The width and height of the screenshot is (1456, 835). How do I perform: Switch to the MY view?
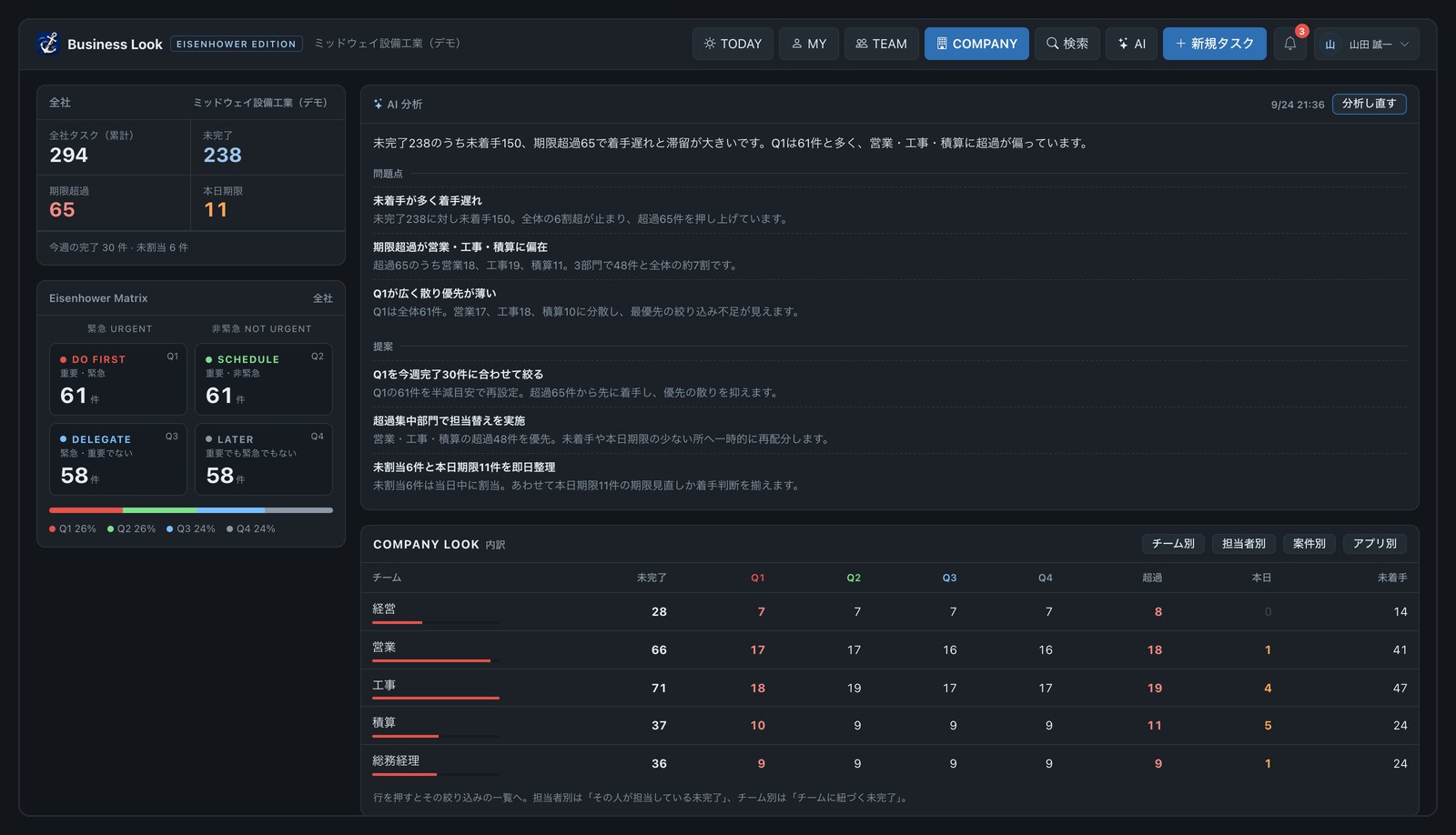809,44
